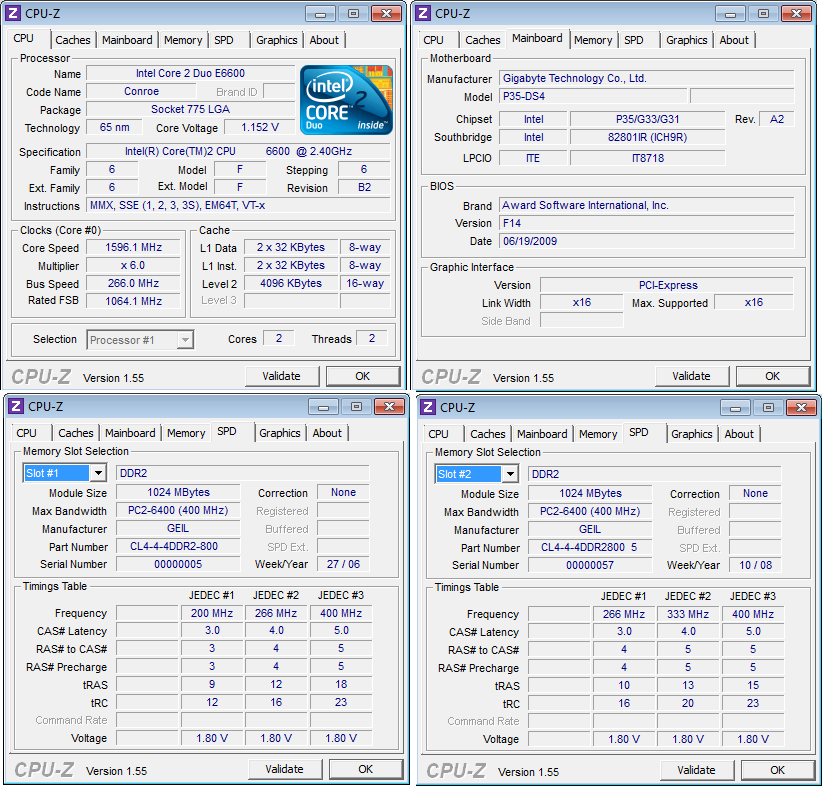Image resolution: width=827 pixels, height=790 pixels.
Task: Open Caches tab in the Mainboard window
Action: pos(483,40)
